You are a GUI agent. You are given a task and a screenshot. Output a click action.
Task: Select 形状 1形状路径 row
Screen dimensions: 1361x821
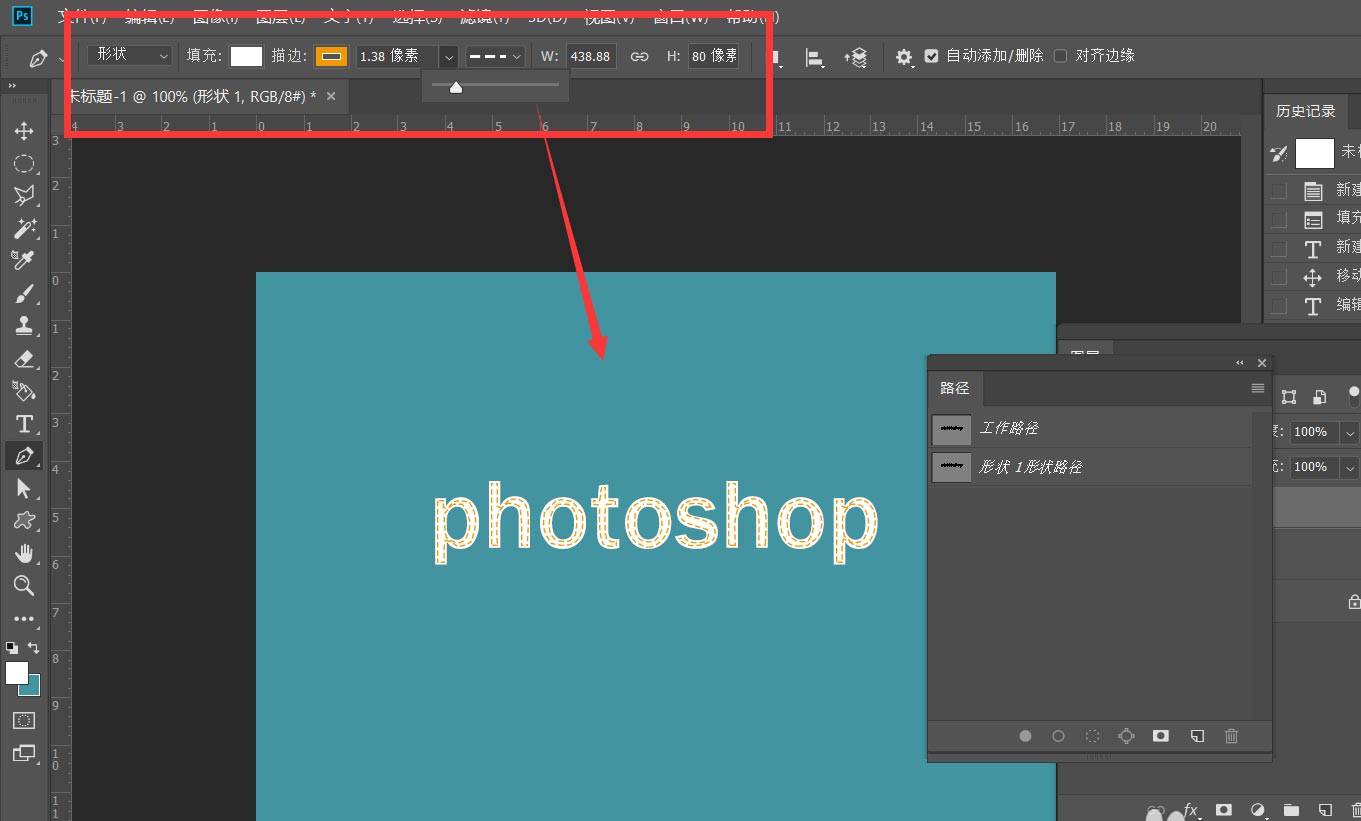point(1090,467)
